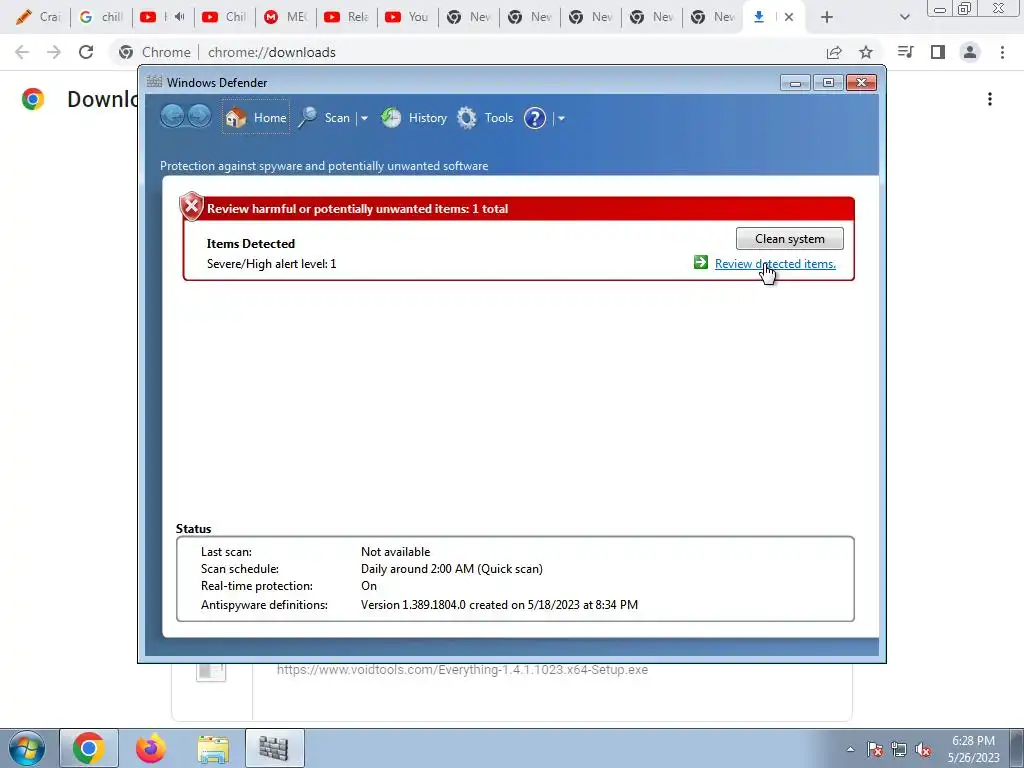Switch to the 'MEG' tab
This screenshot has height=768, width=1024.
pyautogui.click(x=285, y=17)
